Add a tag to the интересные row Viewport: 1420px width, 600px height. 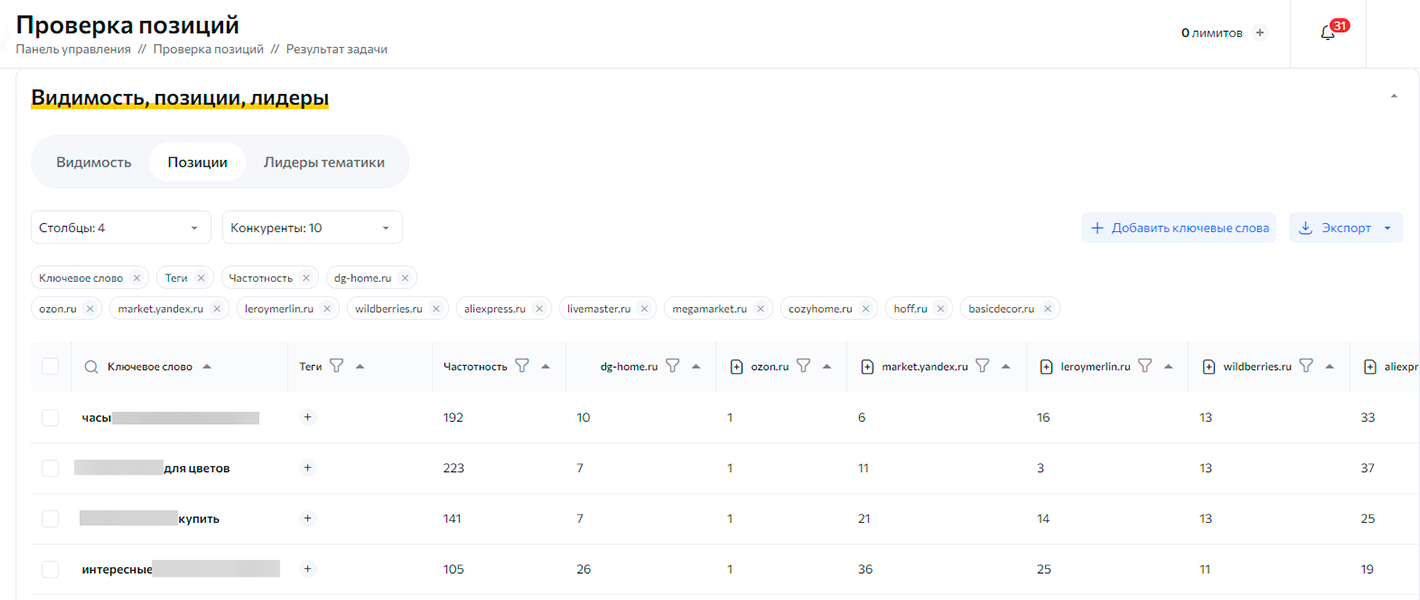[308, 569]
